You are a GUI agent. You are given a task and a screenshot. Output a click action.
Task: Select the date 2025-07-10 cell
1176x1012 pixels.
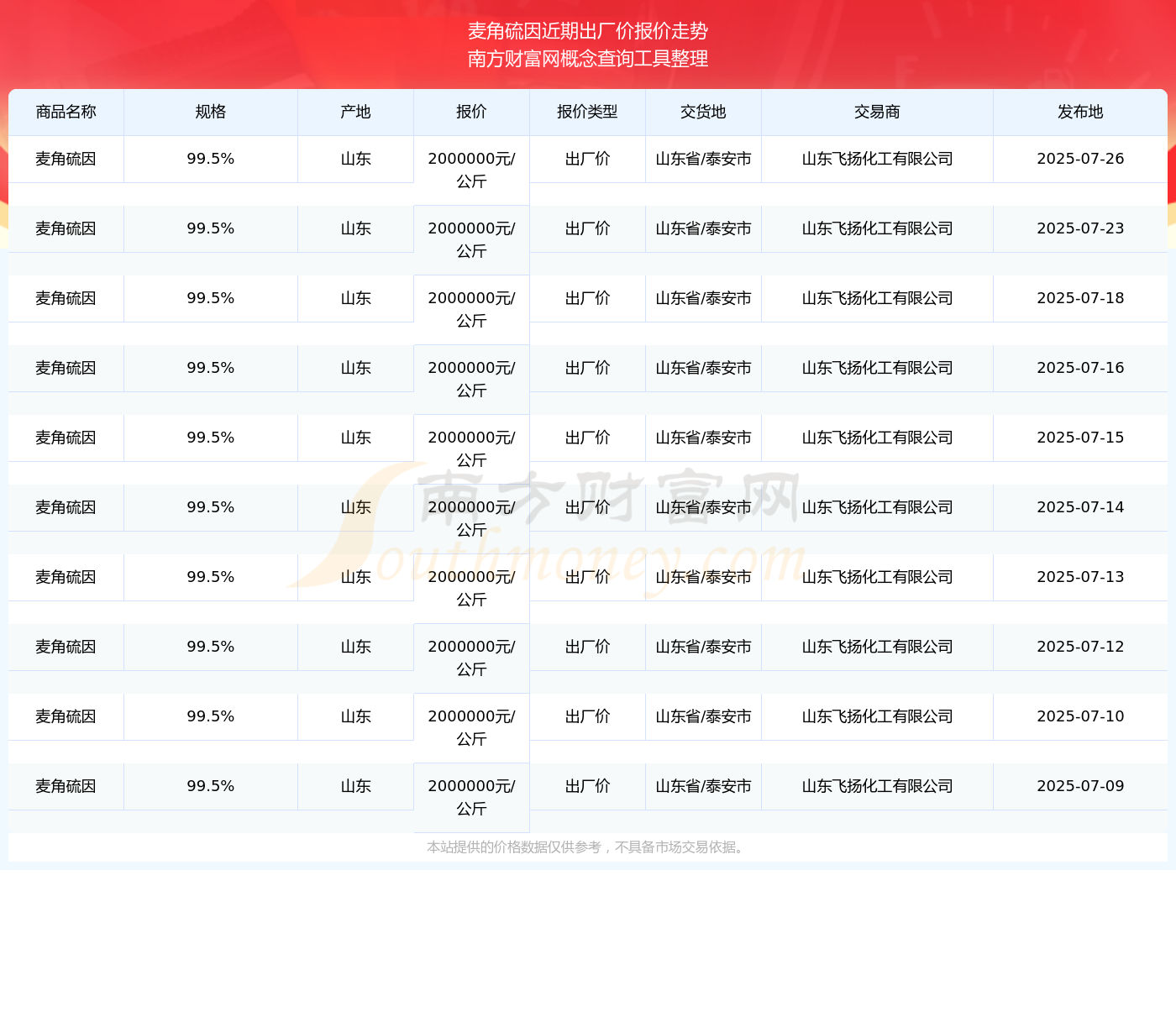[1080, 716]
